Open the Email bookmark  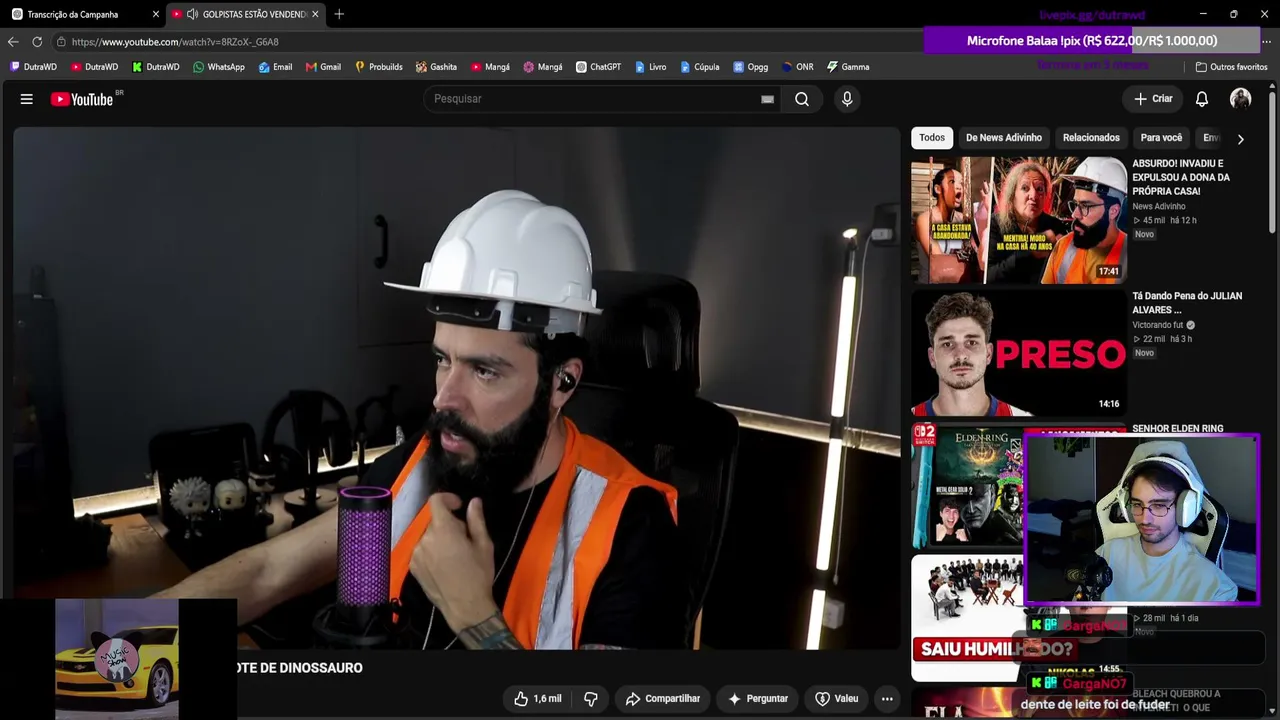point(275,67)
